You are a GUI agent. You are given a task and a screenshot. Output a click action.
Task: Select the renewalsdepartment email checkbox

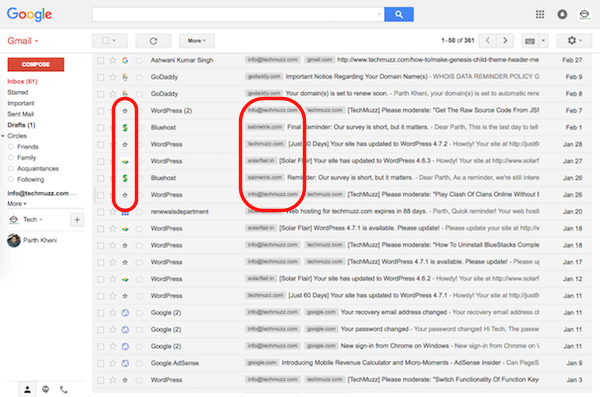(x=101, y=212)
